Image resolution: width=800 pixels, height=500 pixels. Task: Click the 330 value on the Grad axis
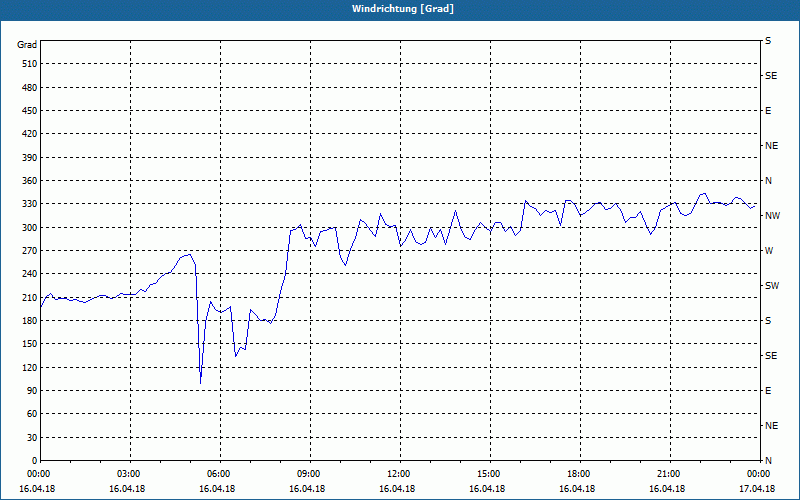point(30,204)
